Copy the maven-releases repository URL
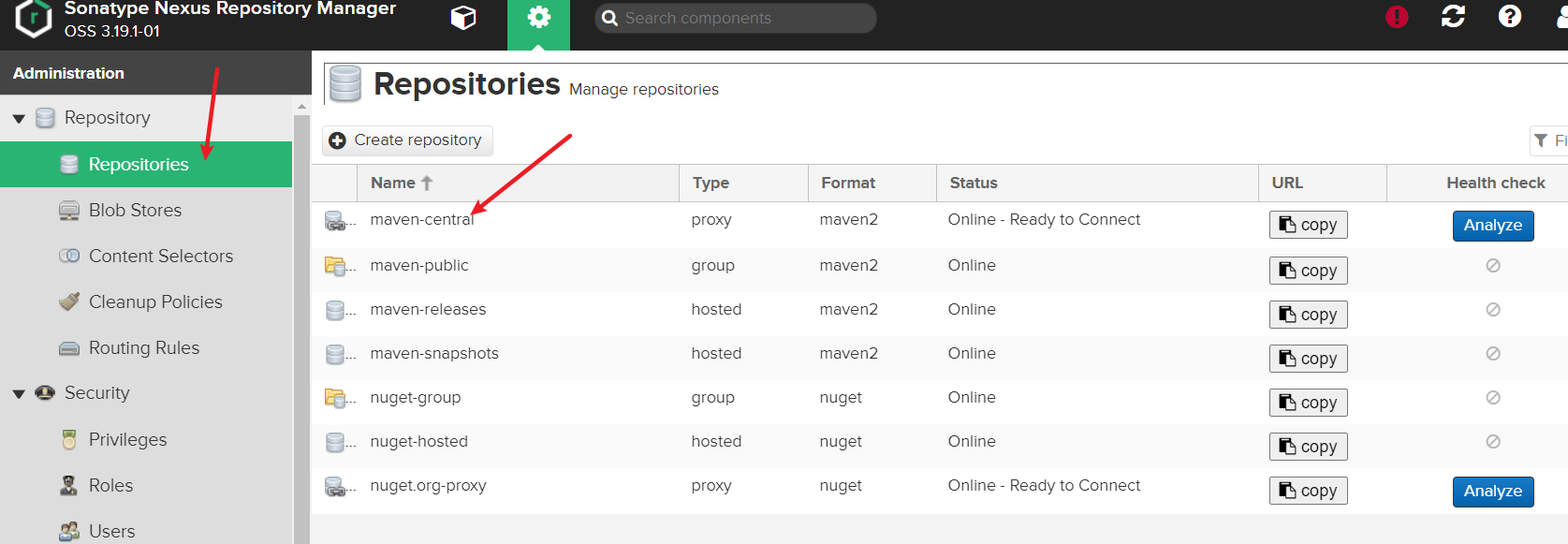Viewport: 1568px width, 544px height. point(1308,315)
